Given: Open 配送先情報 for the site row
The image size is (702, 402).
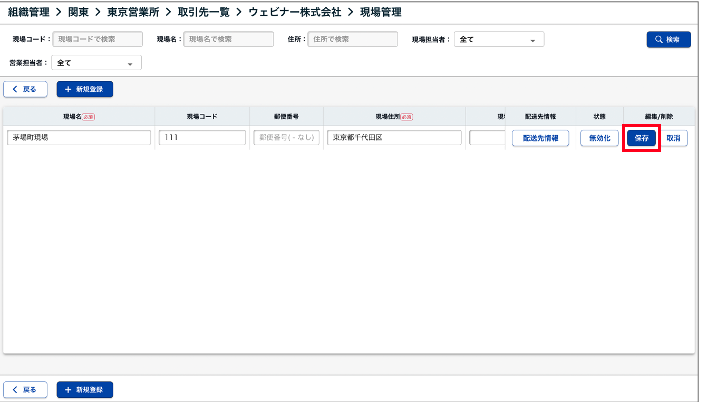Looking at the screenshot, I should click(540, 138).
